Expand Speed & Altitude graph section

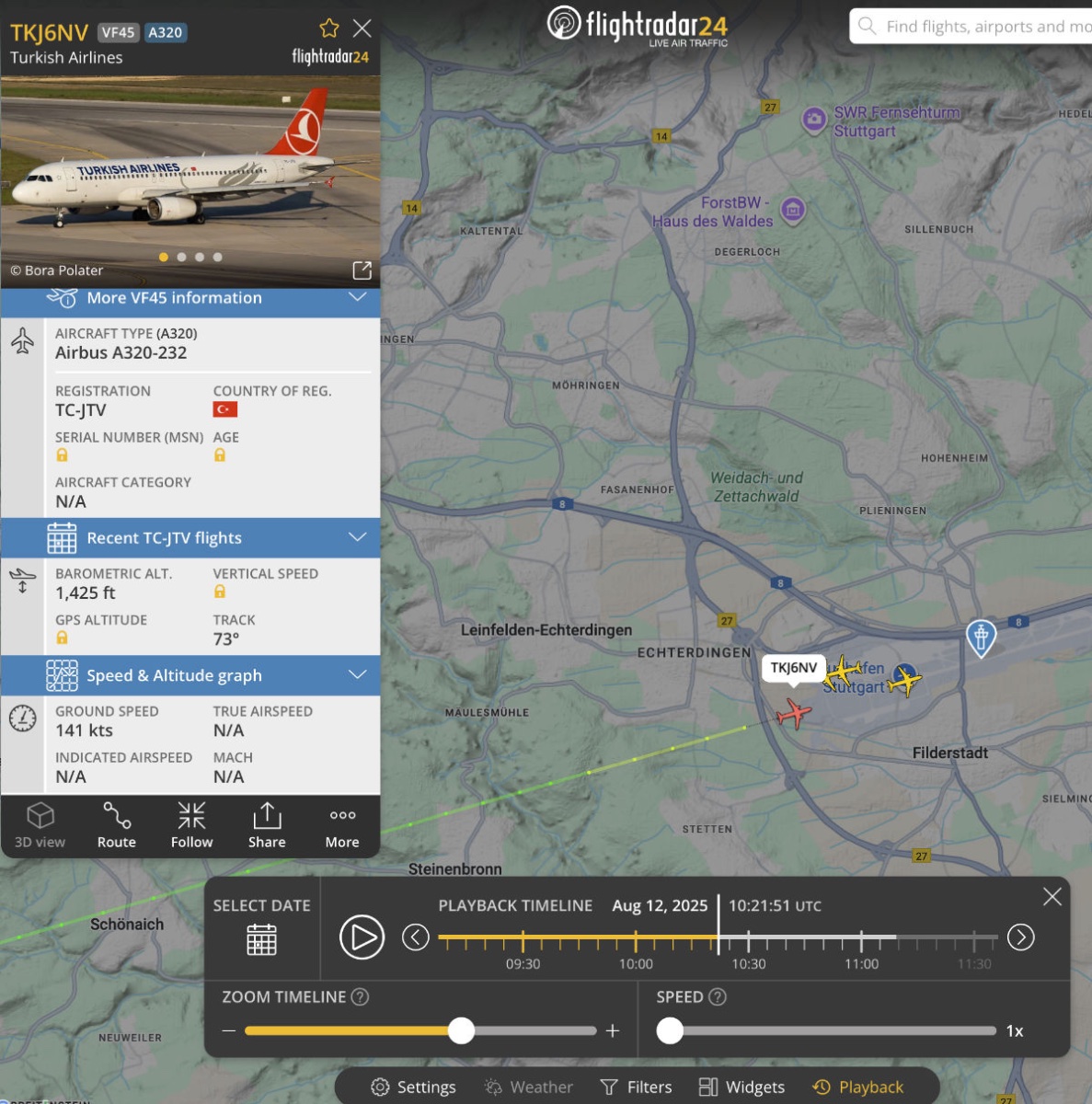click(x=190, y=675)
